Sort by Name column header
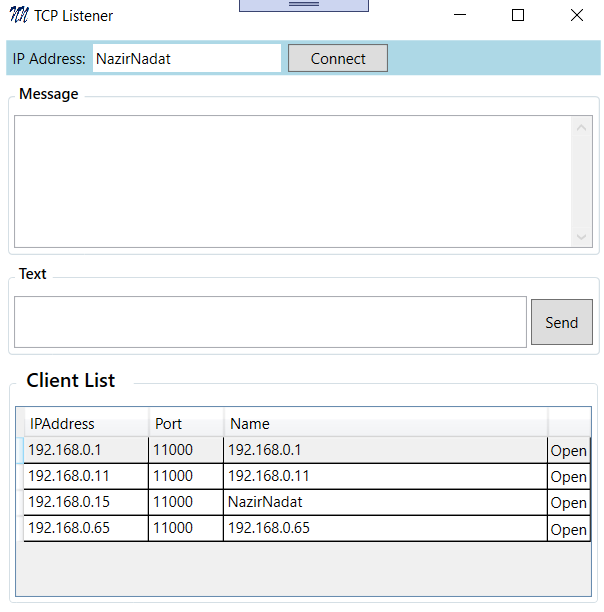The height and width of the screenshot is (612, 604). pyautogui.click(x=385, y=423)
